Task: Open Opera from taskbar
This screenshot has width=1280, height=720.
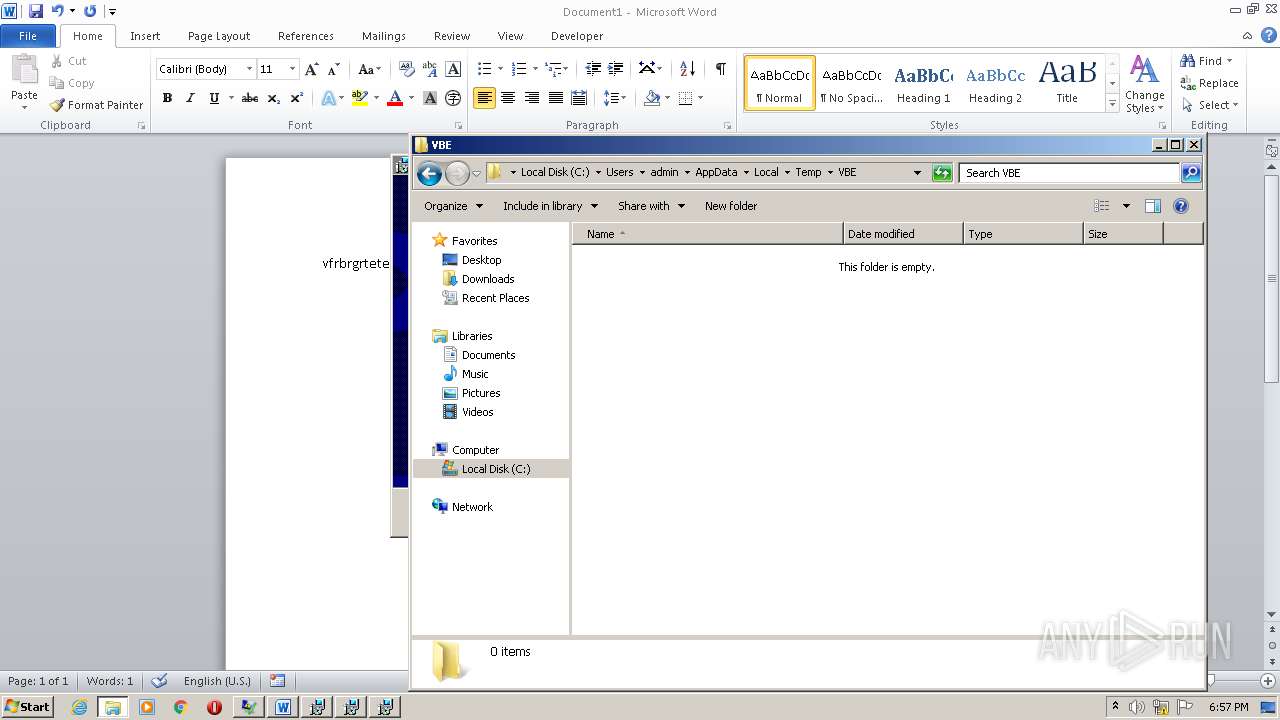Action: pos(214,707)
